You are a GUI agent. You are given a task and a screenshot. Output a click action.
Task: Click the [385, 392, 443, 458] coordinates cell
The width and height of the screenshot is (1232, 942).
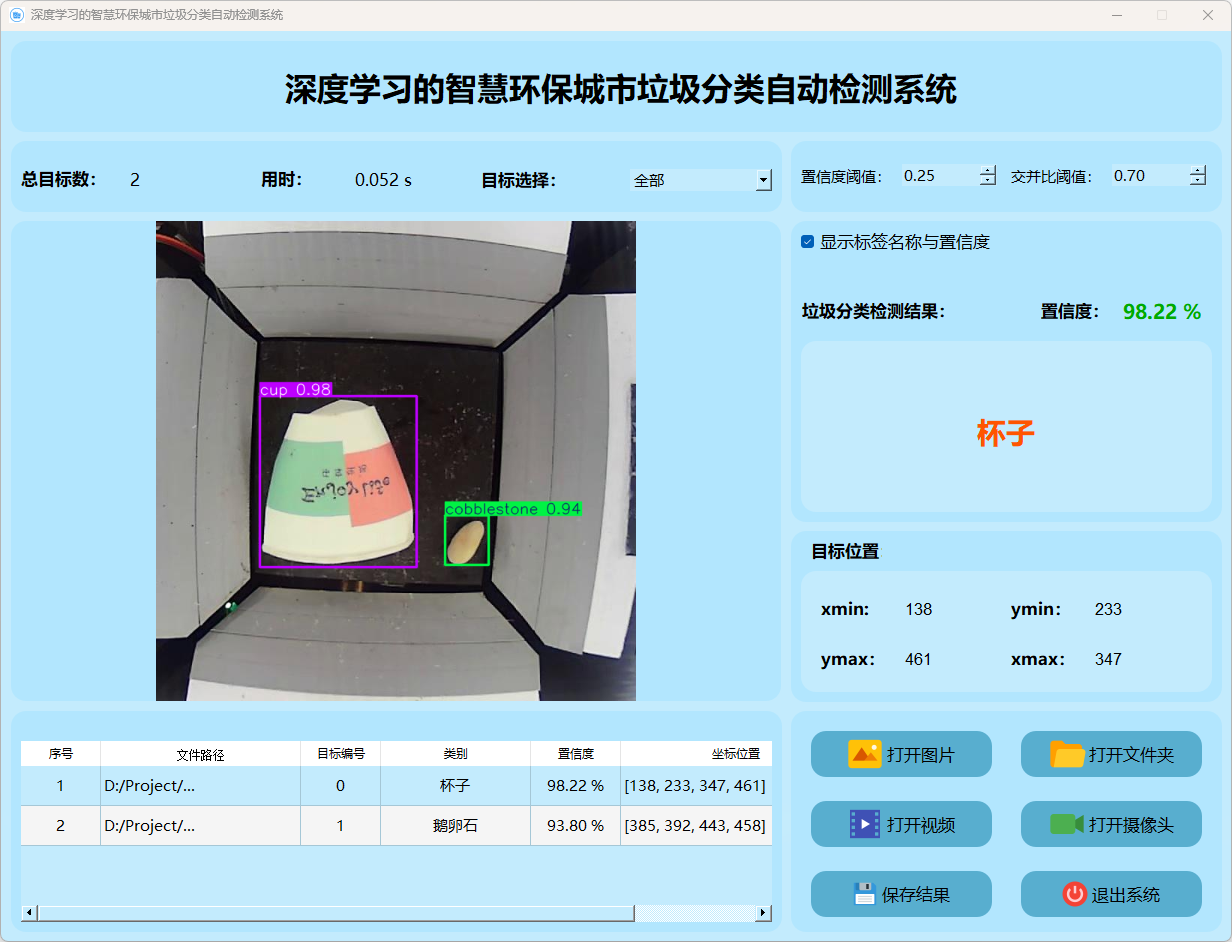tap(696, 826)
